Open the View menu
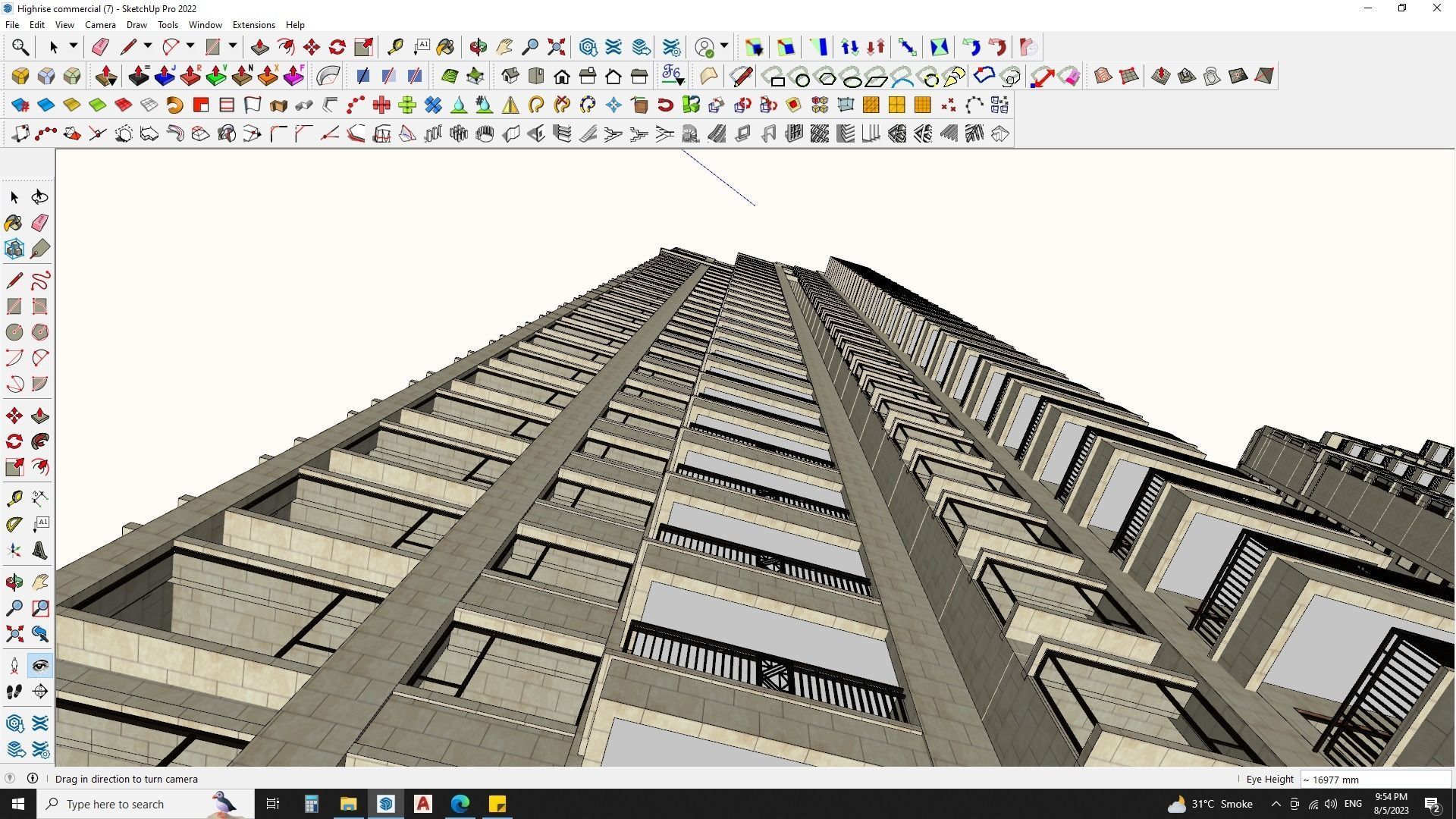Image resolution: width=1456 pixels, height=819 pixels. (64, 25)
